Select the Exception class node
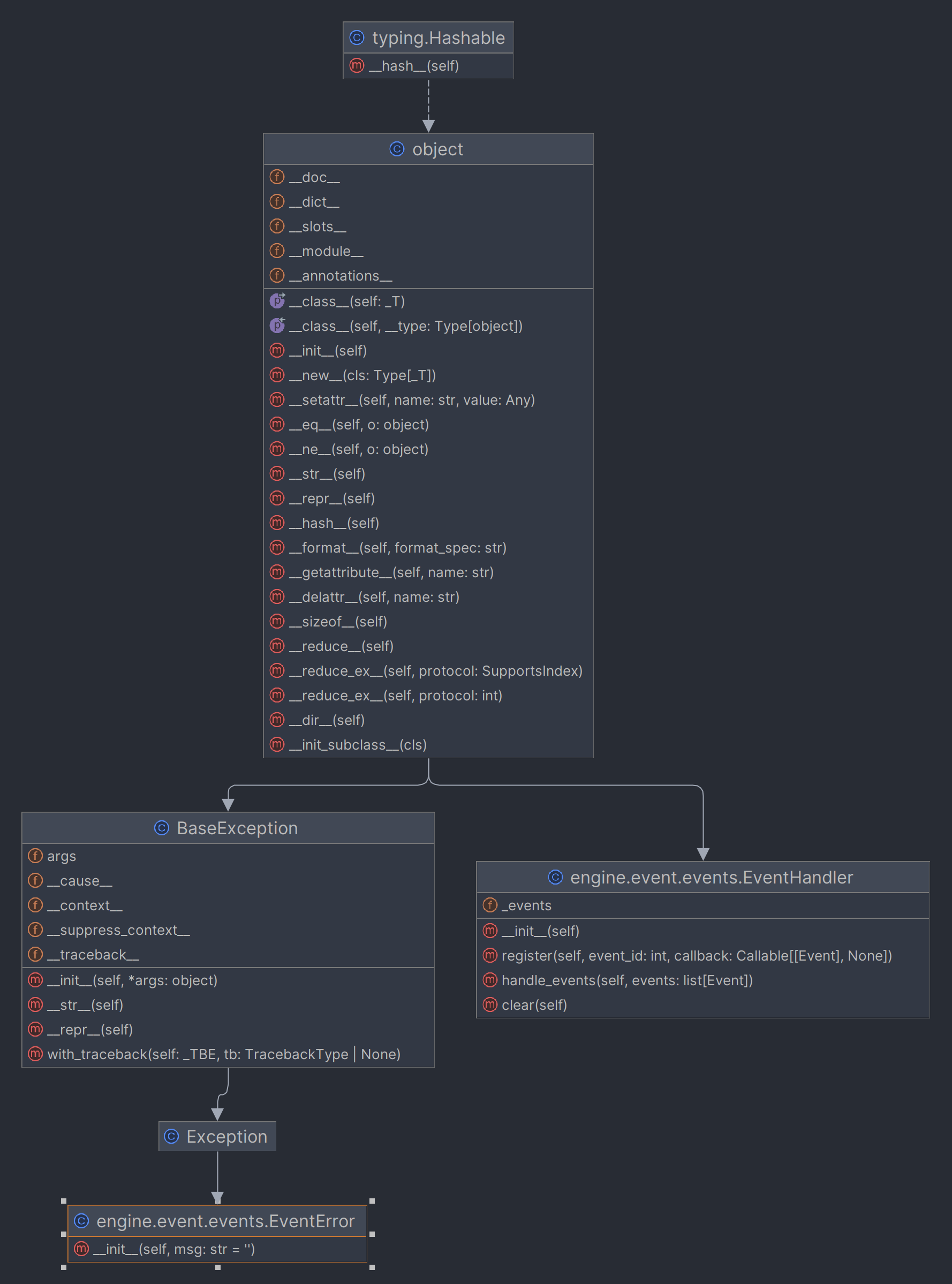This screenshot has width=952, height=1284. point(217,1136)
